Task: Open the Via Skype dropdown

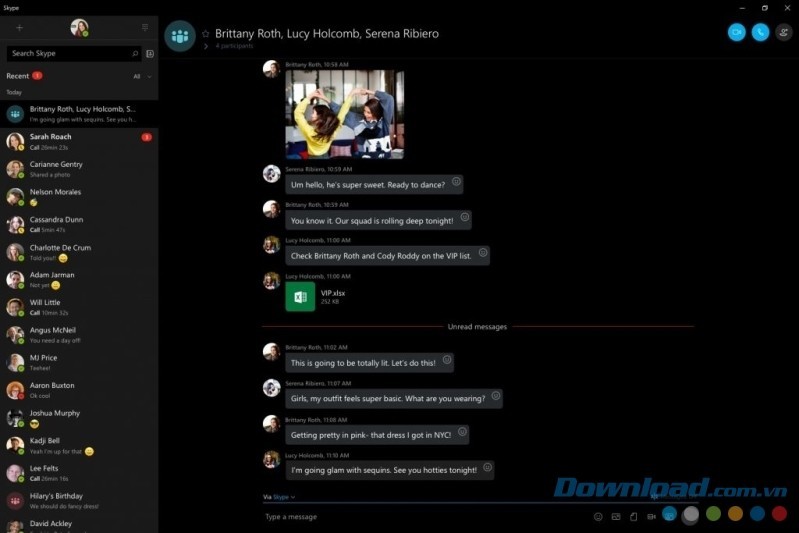Action: click(279, 497)
